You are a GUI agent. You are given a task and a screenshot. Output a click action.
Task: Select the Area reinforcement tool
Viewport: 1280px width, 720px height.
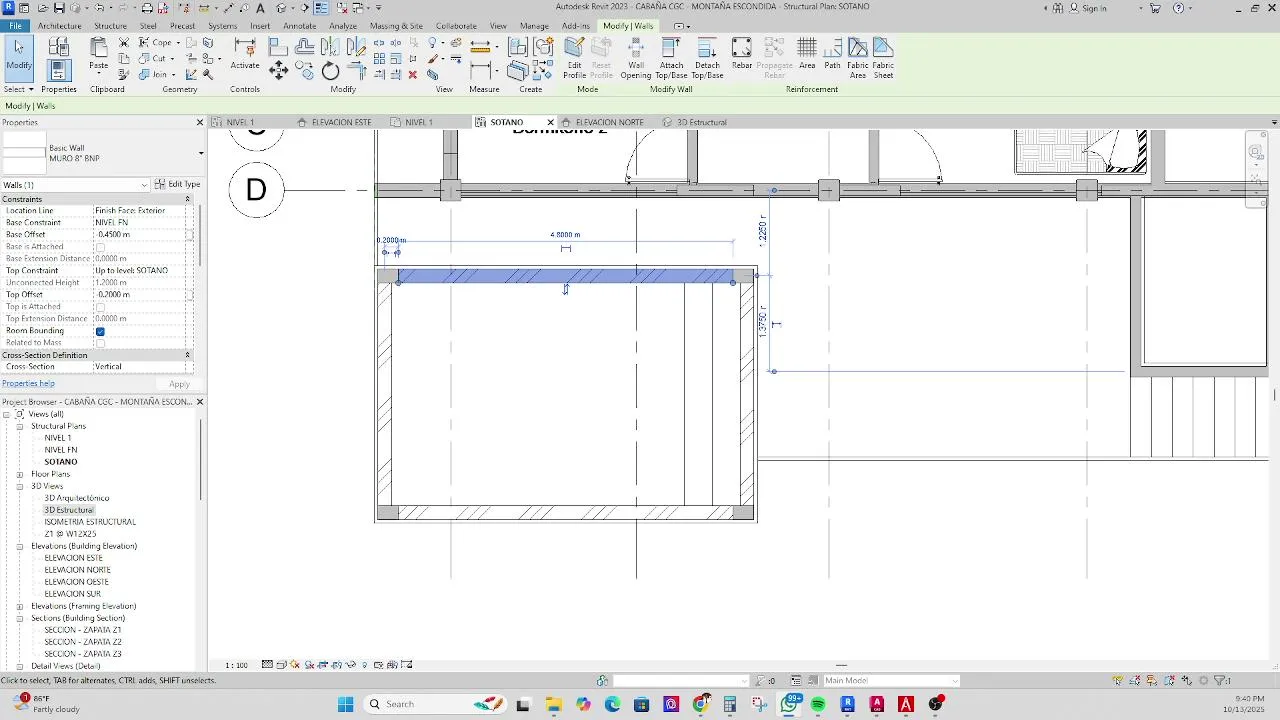click(x=807, y=54)
